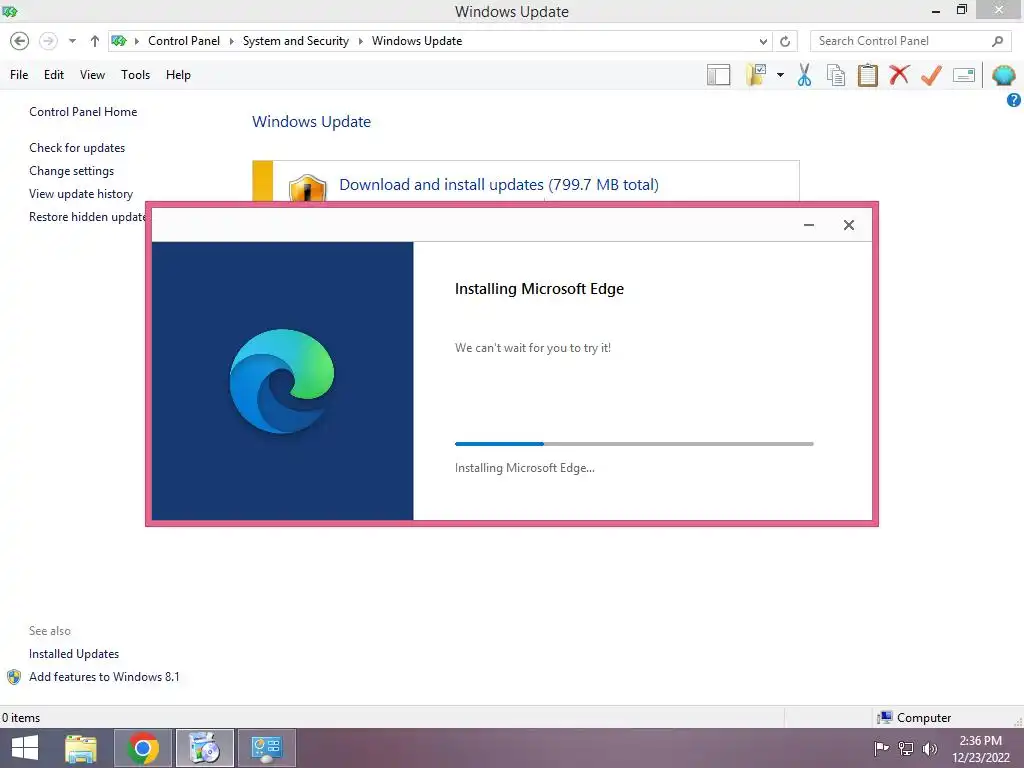Select Control Panel in the breadcrumb

pos(184,40)
